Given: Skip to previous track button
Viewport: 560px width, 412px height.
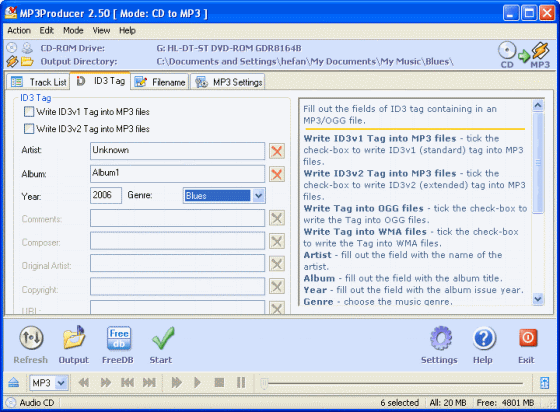Looking at the screenshot, I should coord(127,383).
